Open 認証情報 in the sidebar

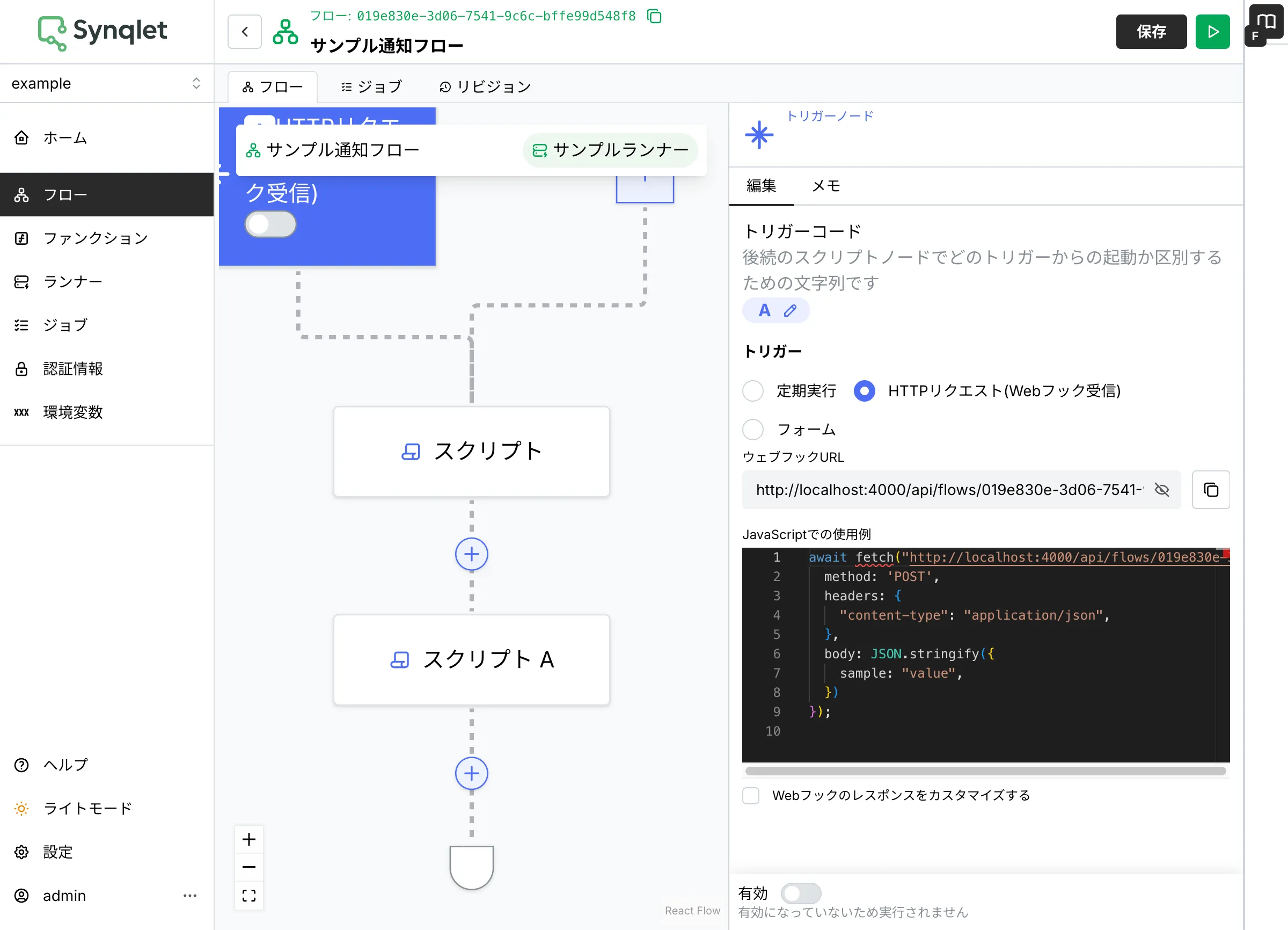point(107,369)
